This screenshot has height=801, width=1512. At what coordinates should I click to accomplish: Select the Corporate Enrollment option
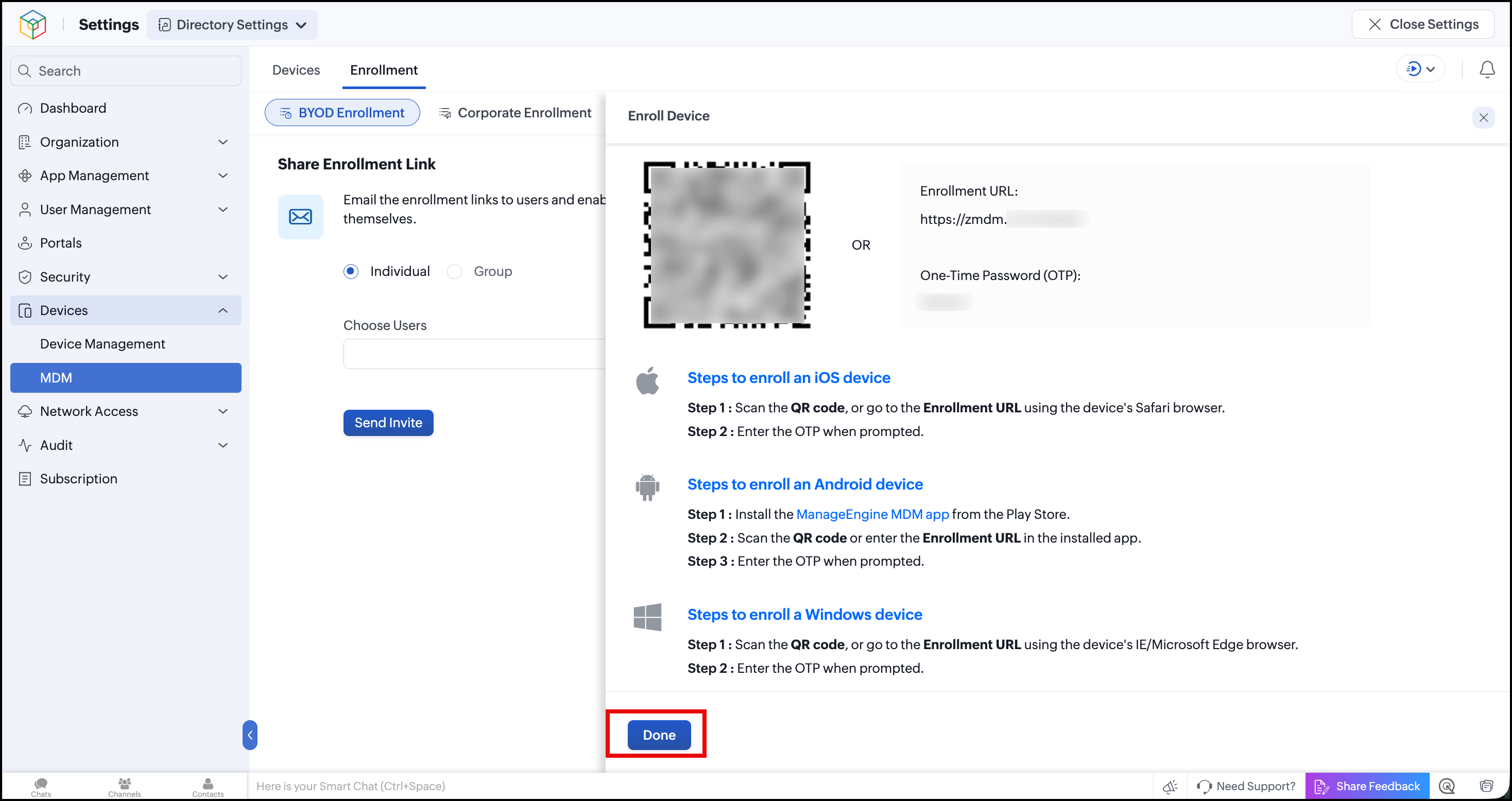(x=515, y=113)
